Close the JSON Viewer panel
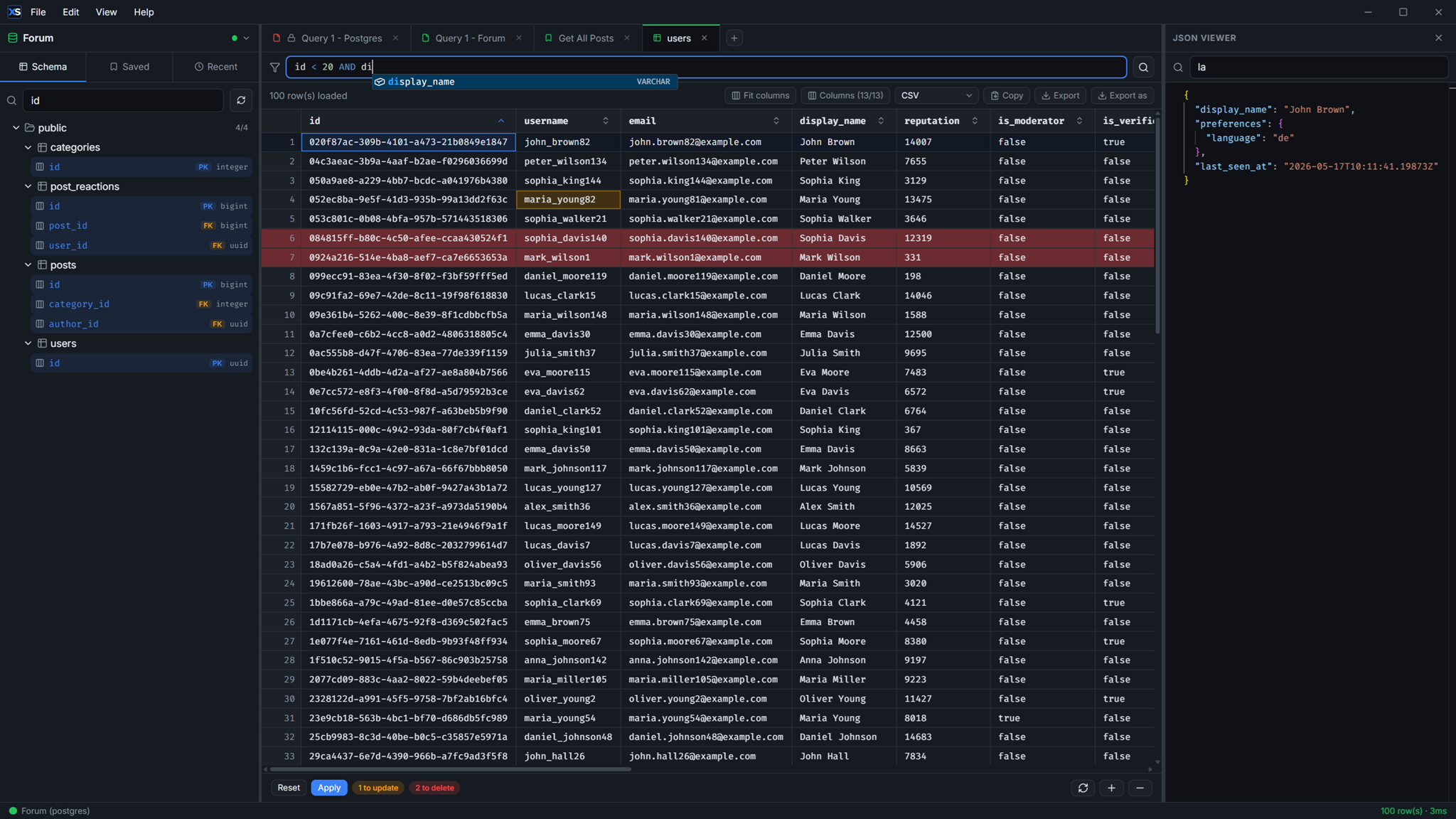 pyautogui.click(x=1438, y=38)
